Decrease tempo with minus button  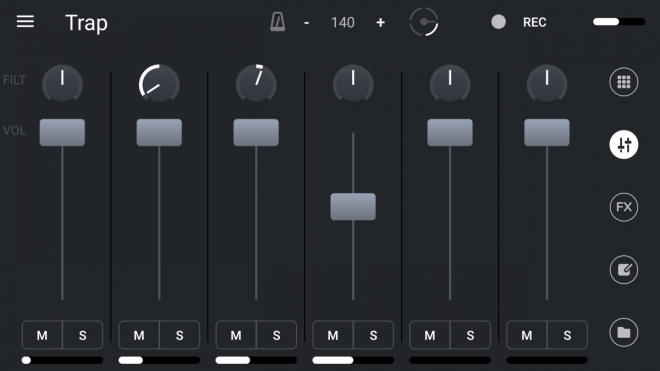[306, 22]
